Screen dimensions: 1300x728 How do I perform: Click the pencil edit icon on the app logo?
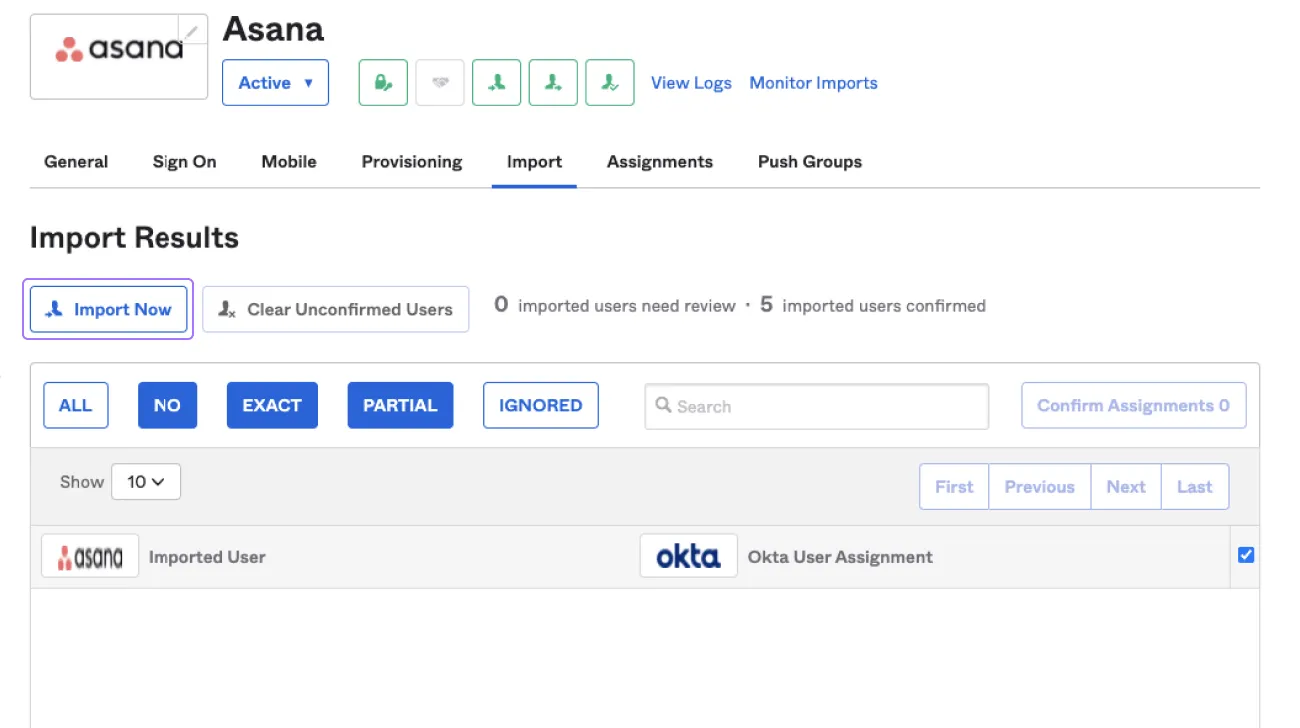click(192, 31)
